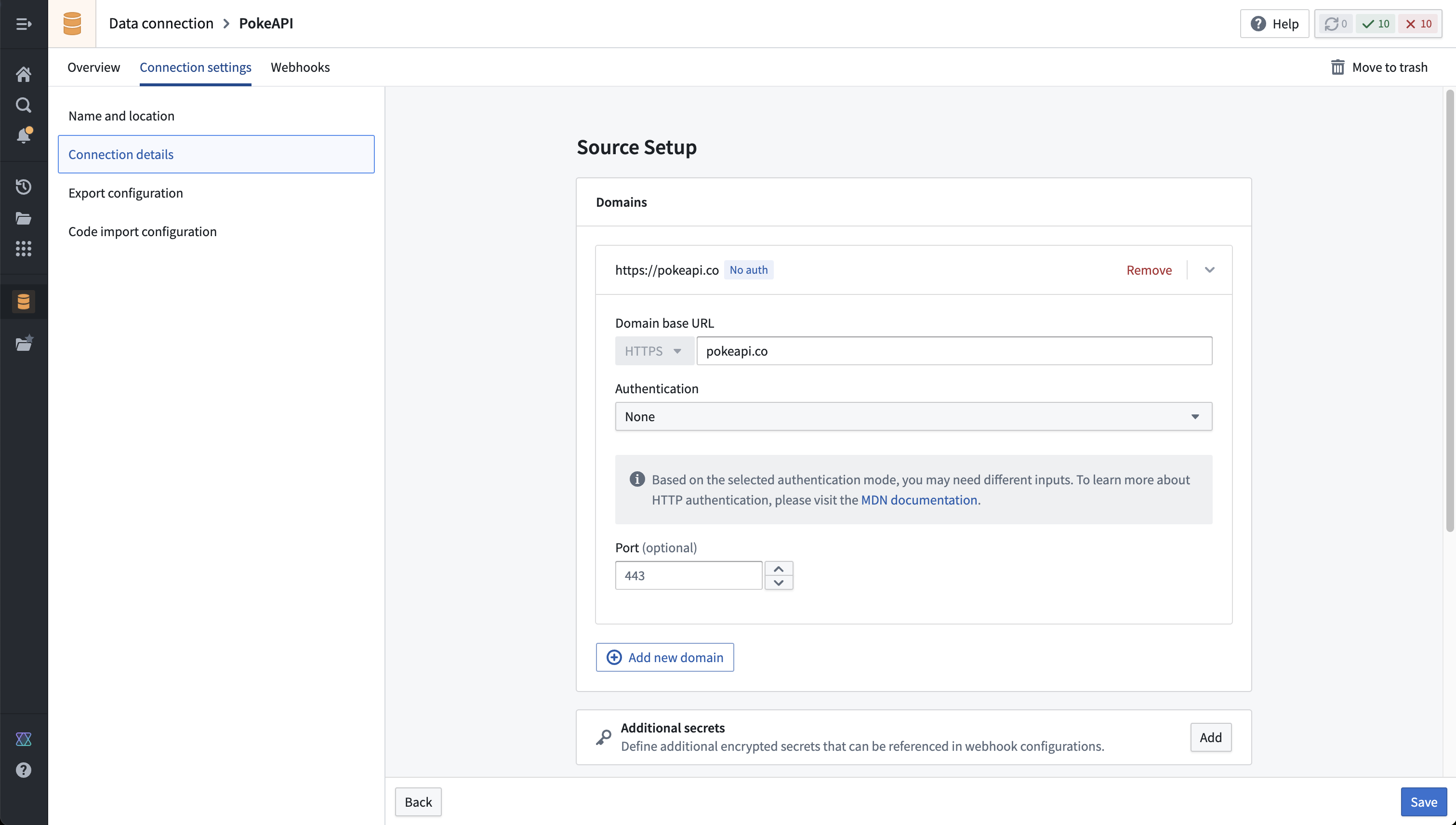1456x825 pixels.
Task: Open the Applications grid icon
Action: (x=23, y=248)
